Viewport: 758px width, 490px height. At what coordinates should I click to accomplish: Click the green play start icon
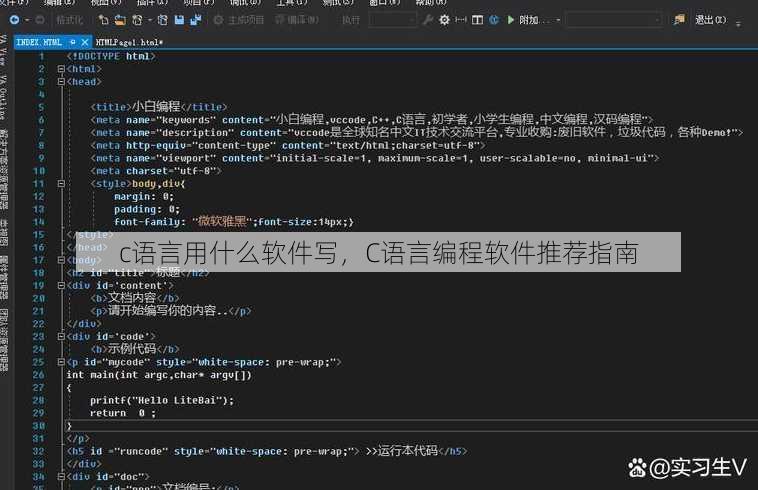pos(510,20)
